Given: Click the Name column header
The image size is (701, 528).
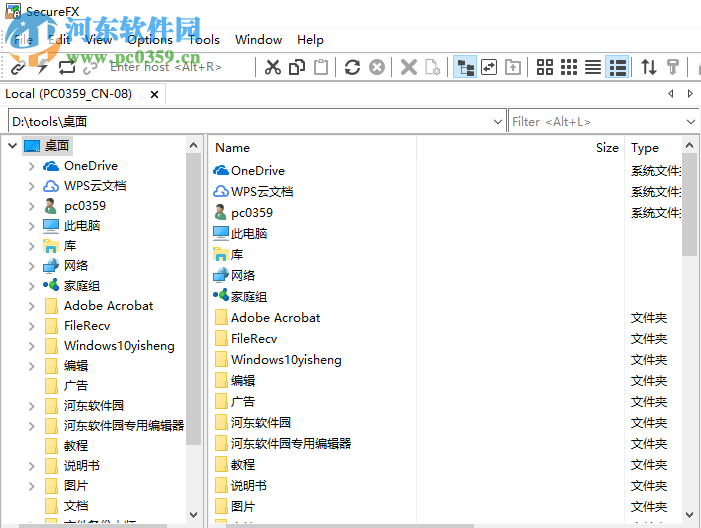Looking at the screenshot, I should click(x=232, y=148).
